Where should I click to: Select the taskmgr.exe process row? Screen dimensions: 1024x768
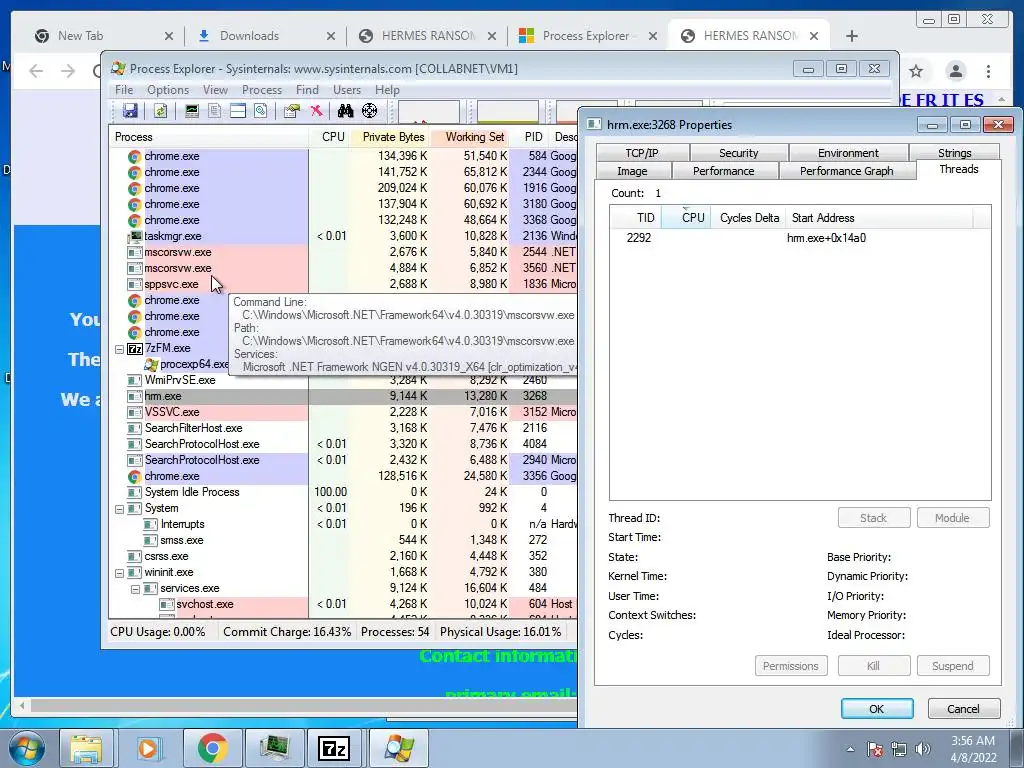pos(344,236)
